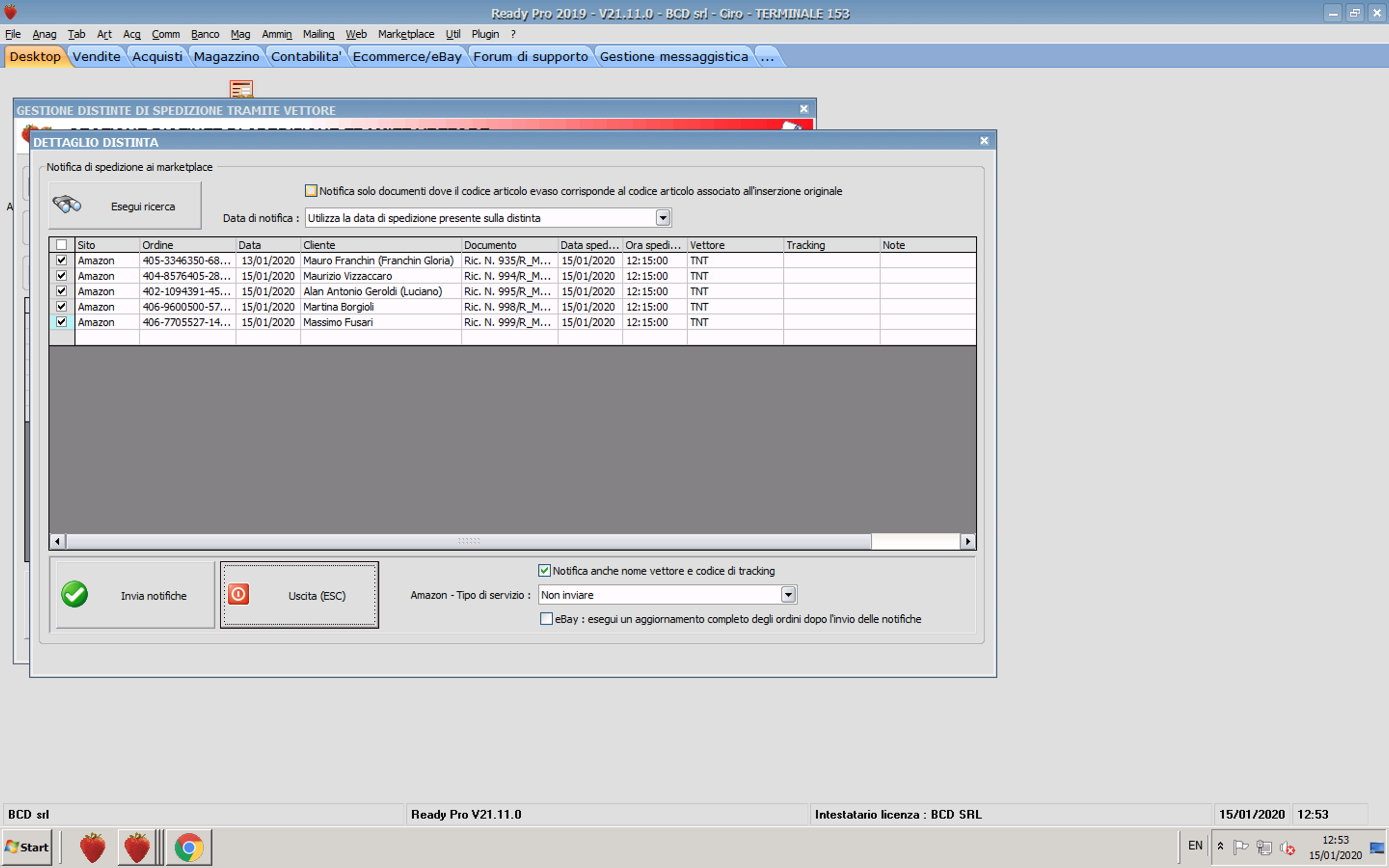Click the 13/01/2020 date cell
1389x868 pixels.
point(268,260)
